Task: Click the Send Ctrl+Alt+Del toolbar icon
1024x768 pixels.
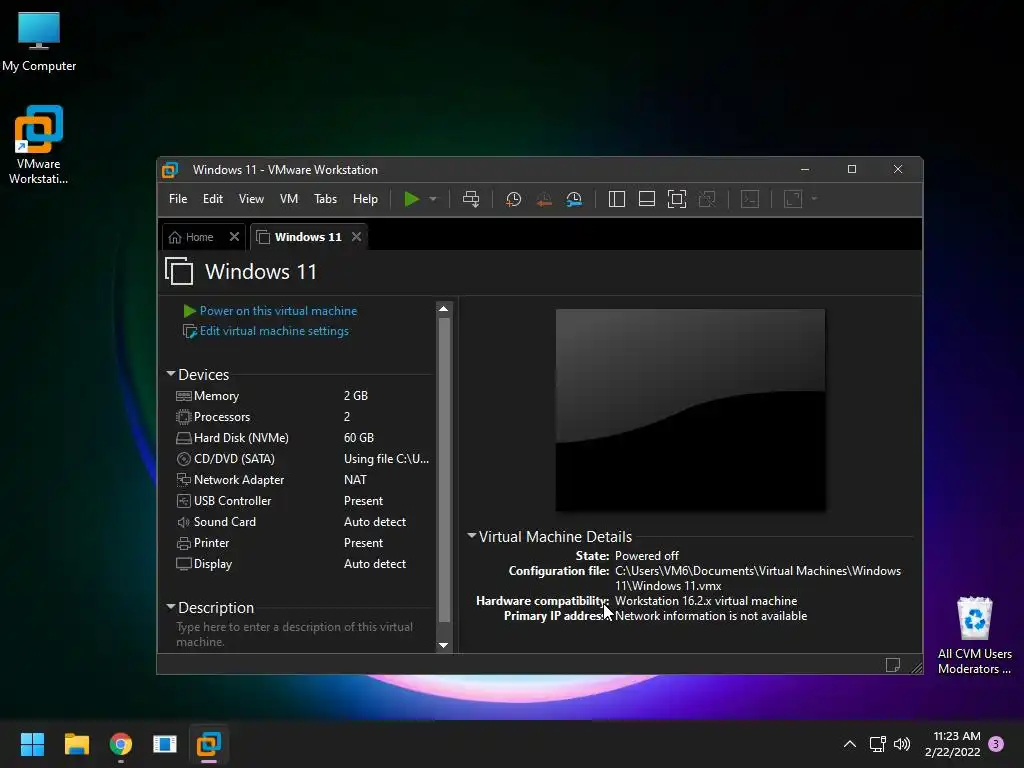Action: 471,199
